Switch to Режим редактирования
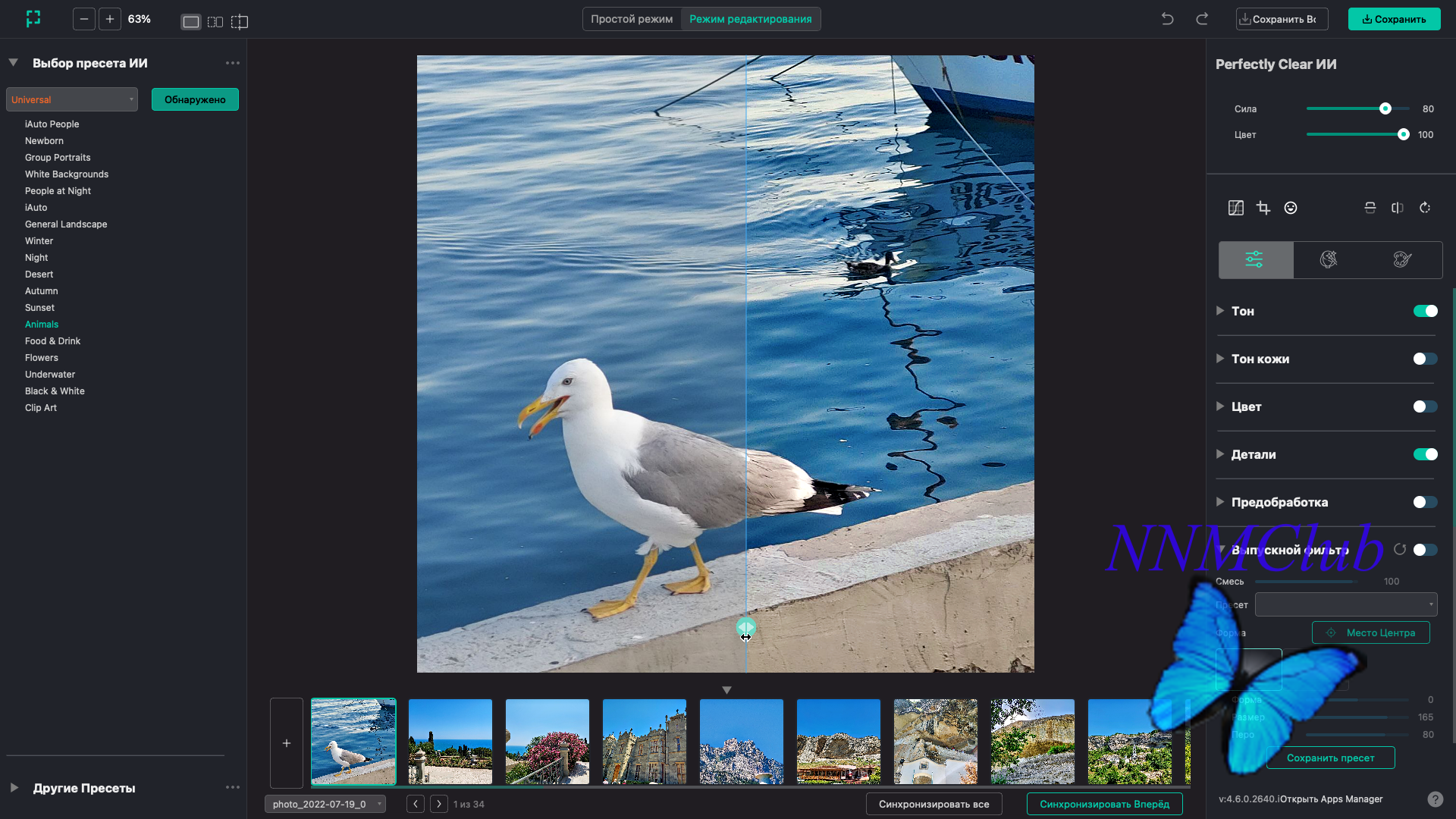The height and width of the screenshot is (819, 1456). point(751,19)
